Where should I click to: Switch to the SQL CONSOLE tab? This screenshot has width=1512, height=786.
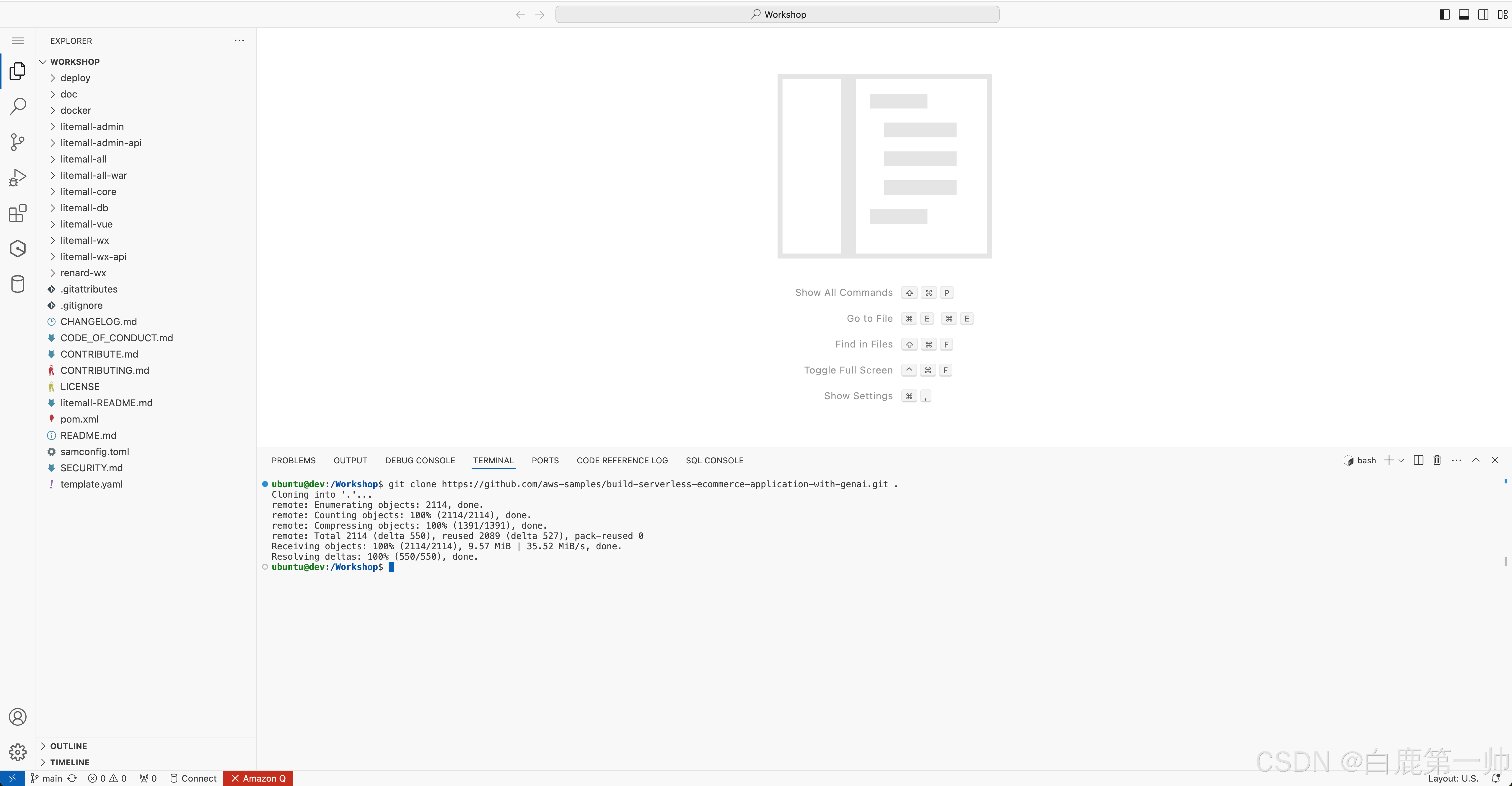point(714,460)
